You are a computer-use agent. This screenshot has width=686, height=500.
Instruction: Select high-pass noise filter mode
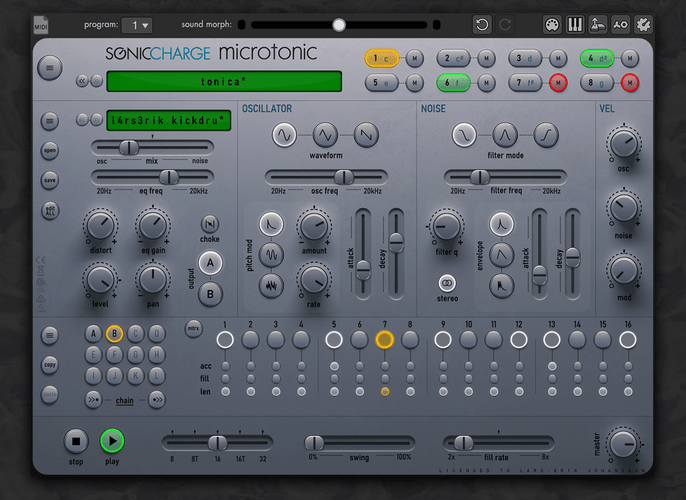coord(546,135)
